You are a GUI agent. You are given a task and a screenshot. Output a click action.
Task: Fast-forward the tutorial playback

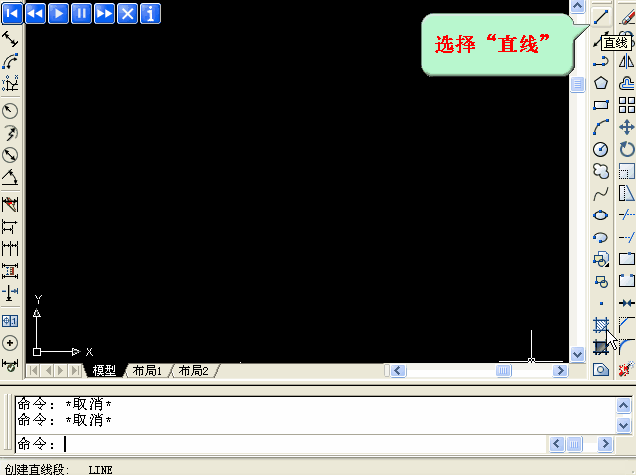pos(104,14)
